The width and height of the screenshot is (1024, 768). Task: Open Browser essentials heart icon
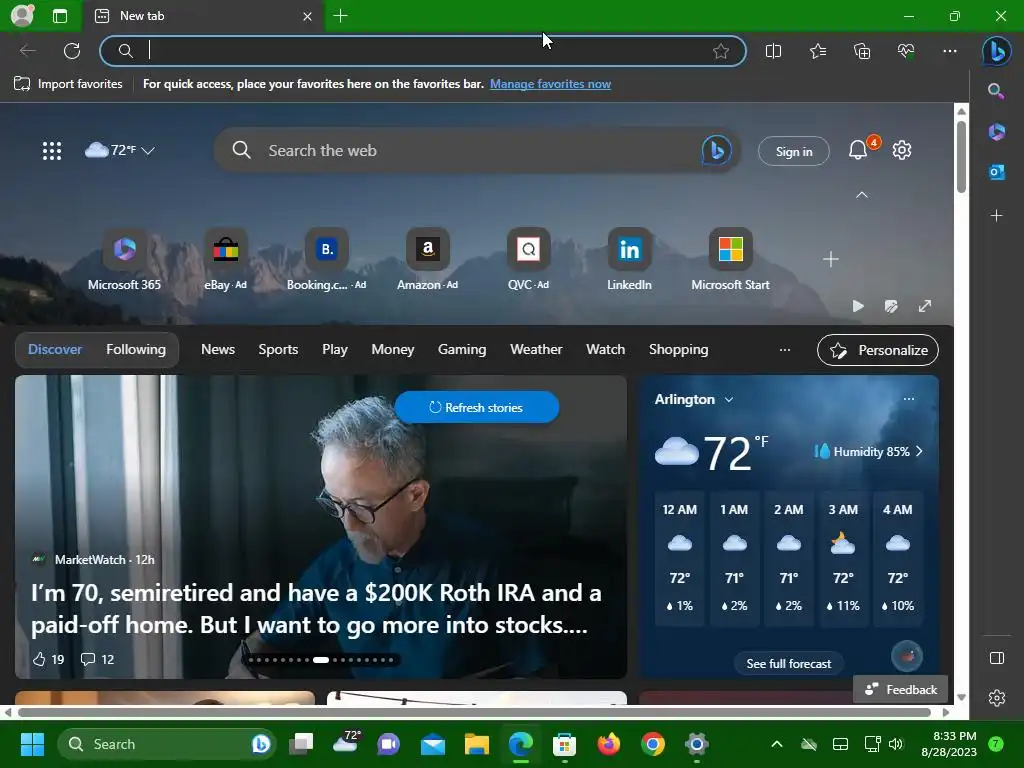(x=906, y=51)
